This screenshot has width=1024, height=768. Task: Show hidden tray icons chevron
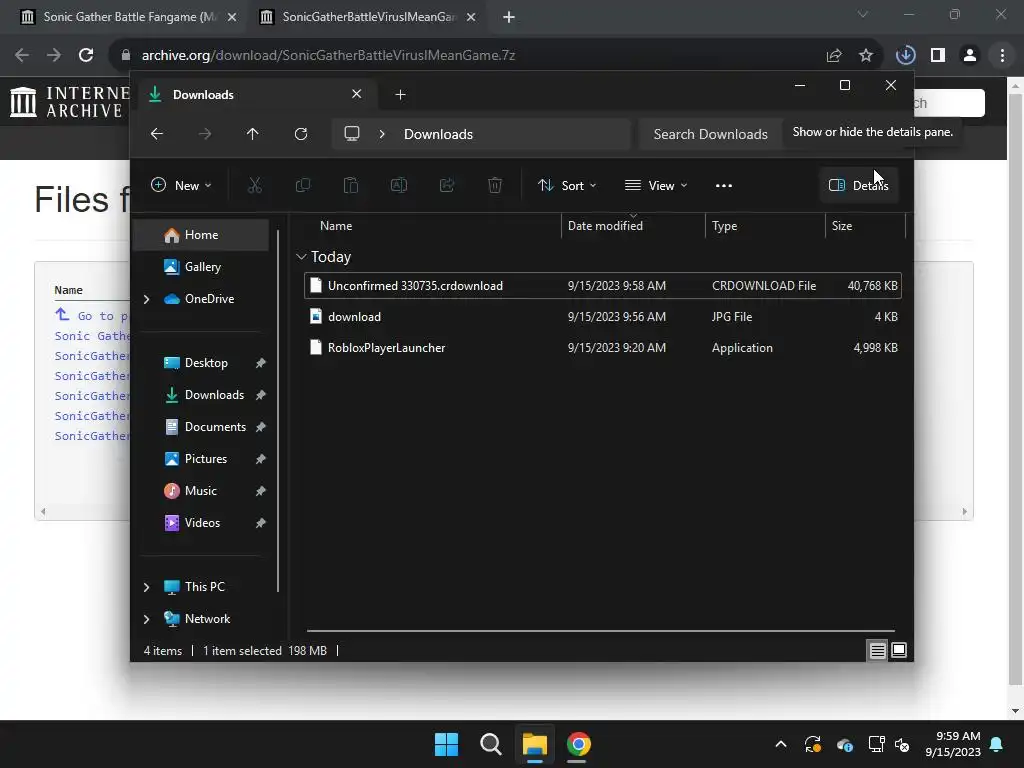coord(780,744)
